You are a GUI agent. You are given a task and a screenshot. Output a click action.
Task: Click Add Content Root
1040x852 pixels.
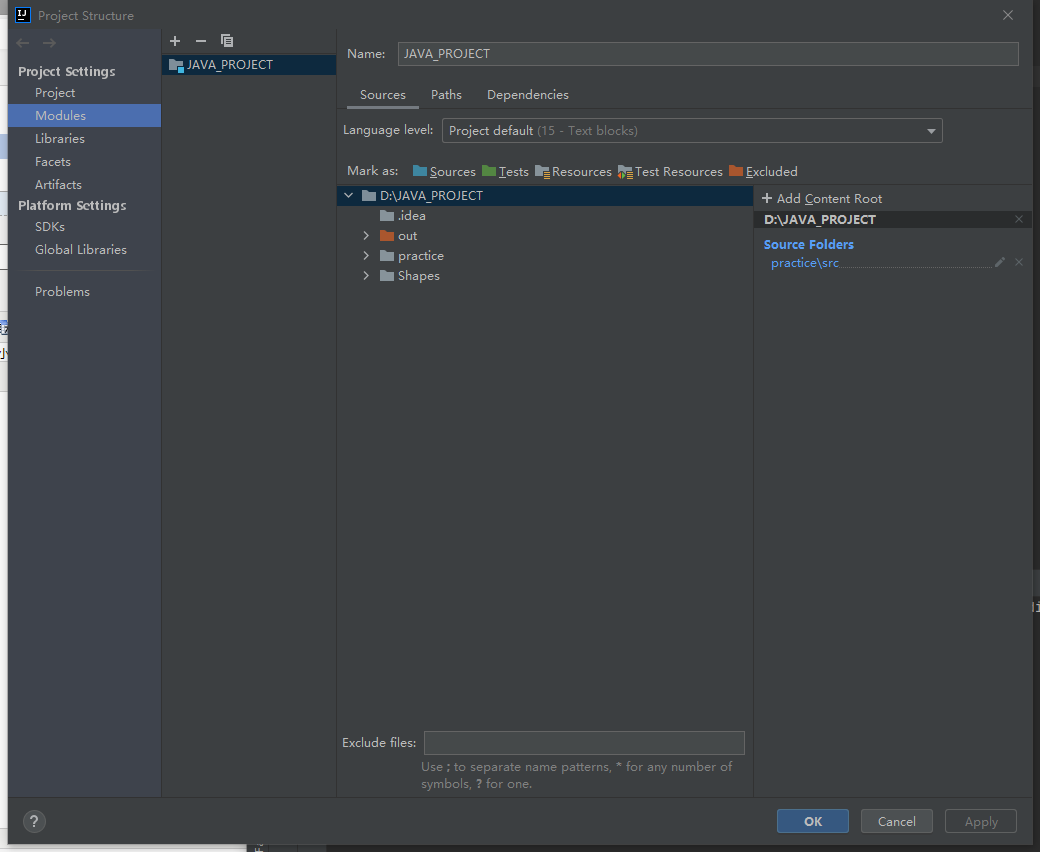point(822,198)
